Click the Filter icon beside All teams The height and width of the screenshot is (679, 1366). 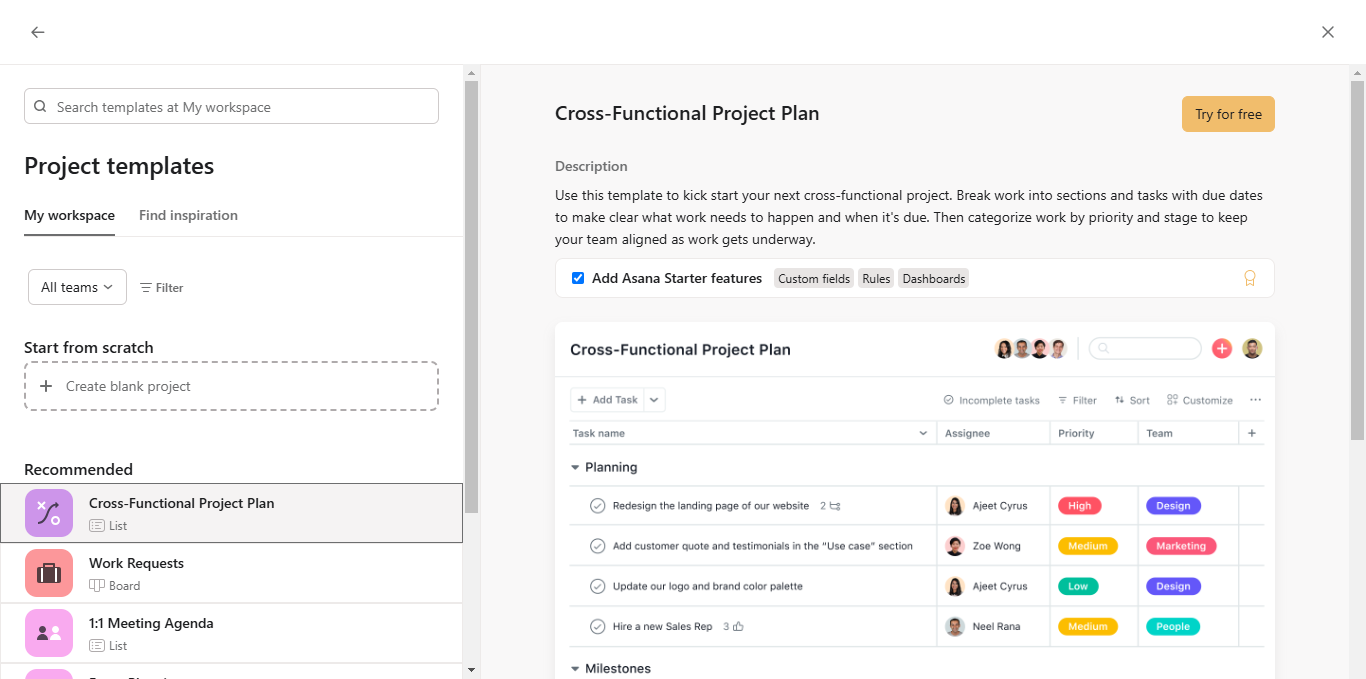coord(146,288)
